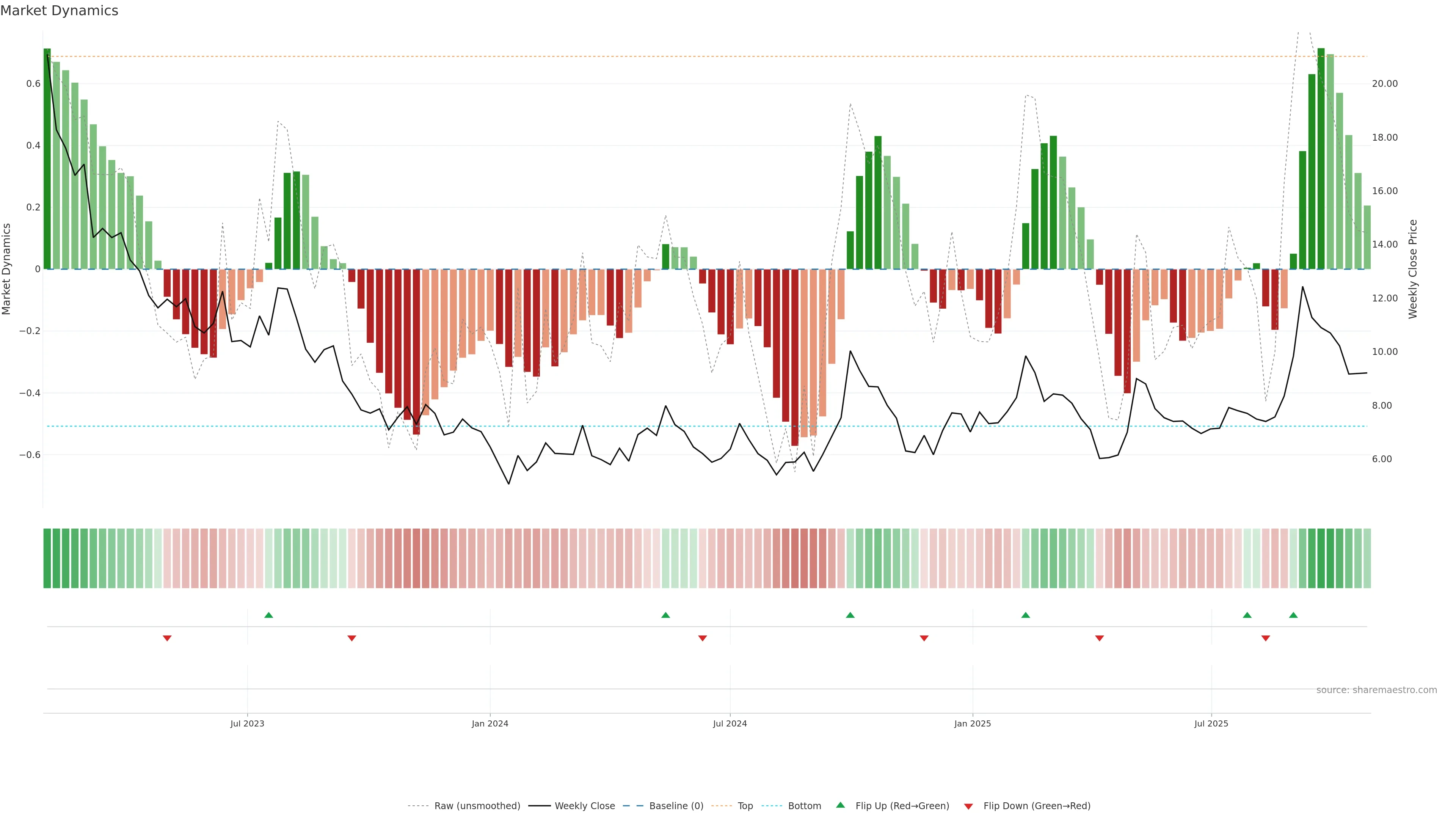Click the first green flip-up triangle marker after Jul 2023
This screenshot has height=819, width=1456.
click(x=268, y=615)
